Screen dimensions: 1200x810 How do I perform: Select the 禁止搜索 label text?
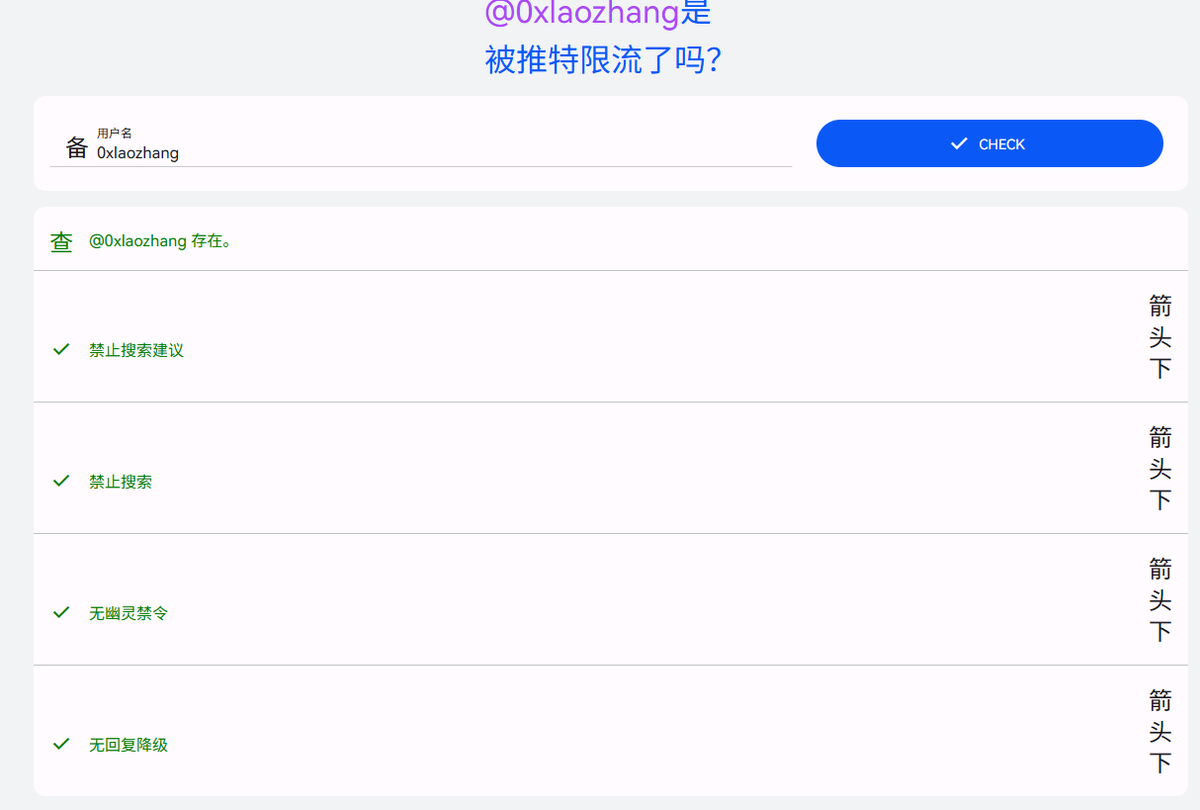click(x=120, y=482)
